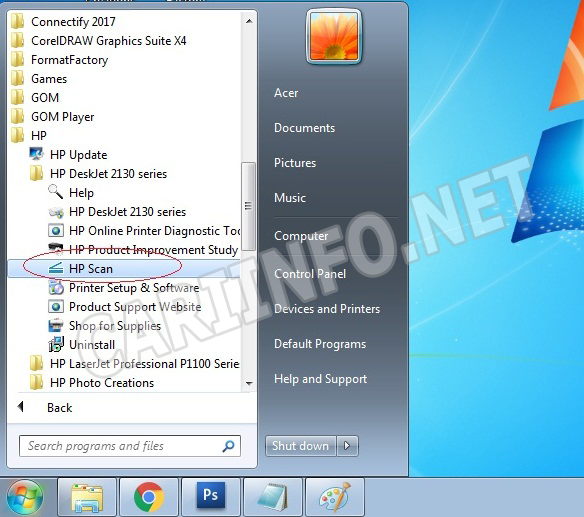Open Computer from the Start menu
This screenshot has width=584, height=517.
pos(301,236)
